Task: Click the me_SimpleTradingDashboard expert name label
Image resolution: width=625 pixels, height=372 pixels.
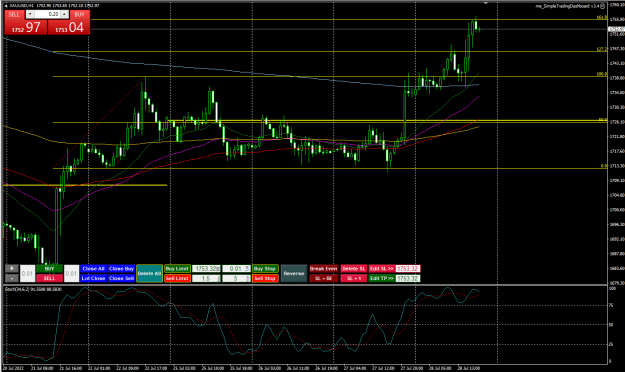Action: click(567, 6)
